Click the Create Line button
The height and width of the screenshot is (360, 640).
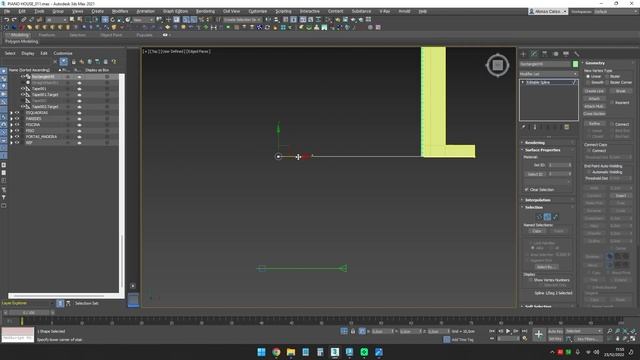(x=594, y=91)
